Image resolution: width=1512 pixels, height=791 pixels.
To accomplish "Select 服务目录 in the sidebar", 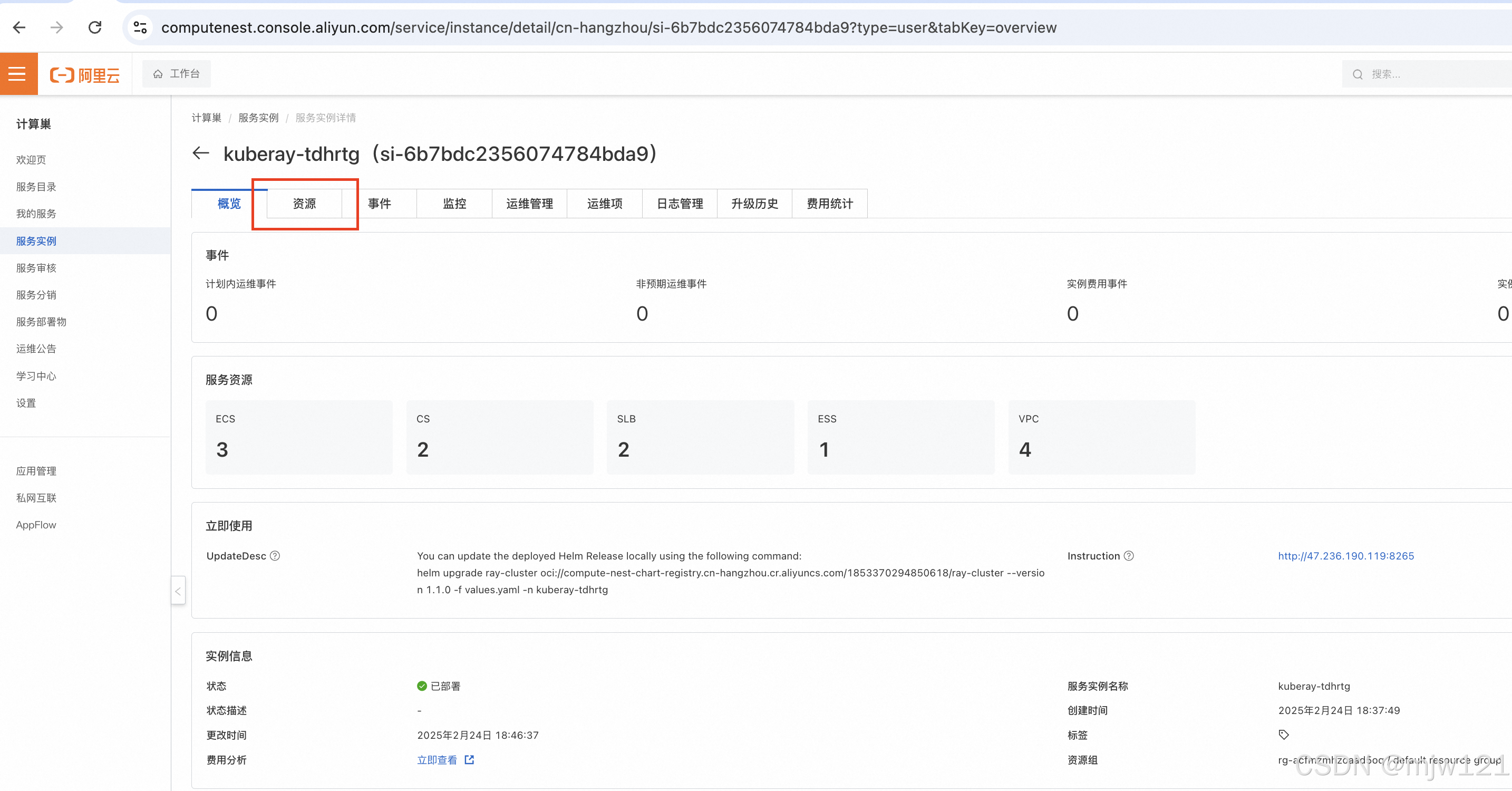I will coord(36,187).
